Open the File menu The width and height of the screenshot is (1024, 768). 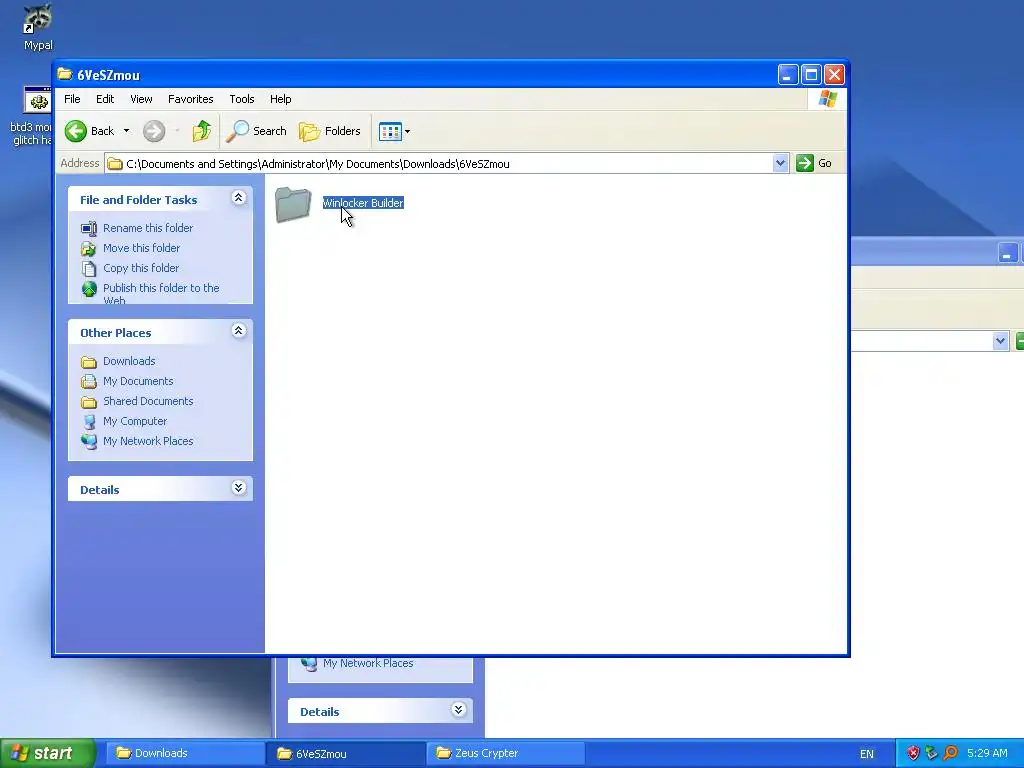(x=72, y=99)
